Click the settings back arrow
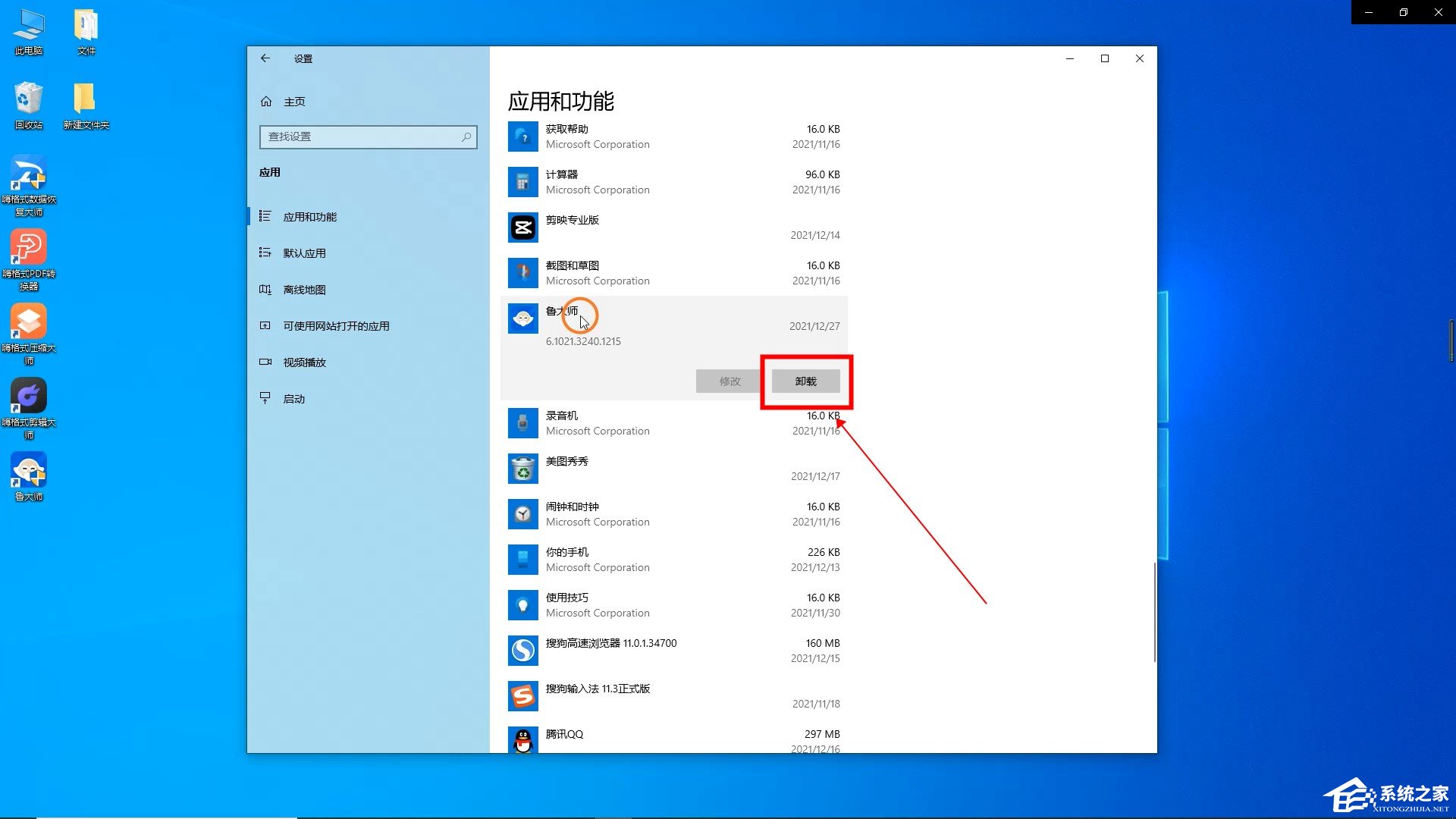This screenshot has width=1456, height=819. pos(265,58)
